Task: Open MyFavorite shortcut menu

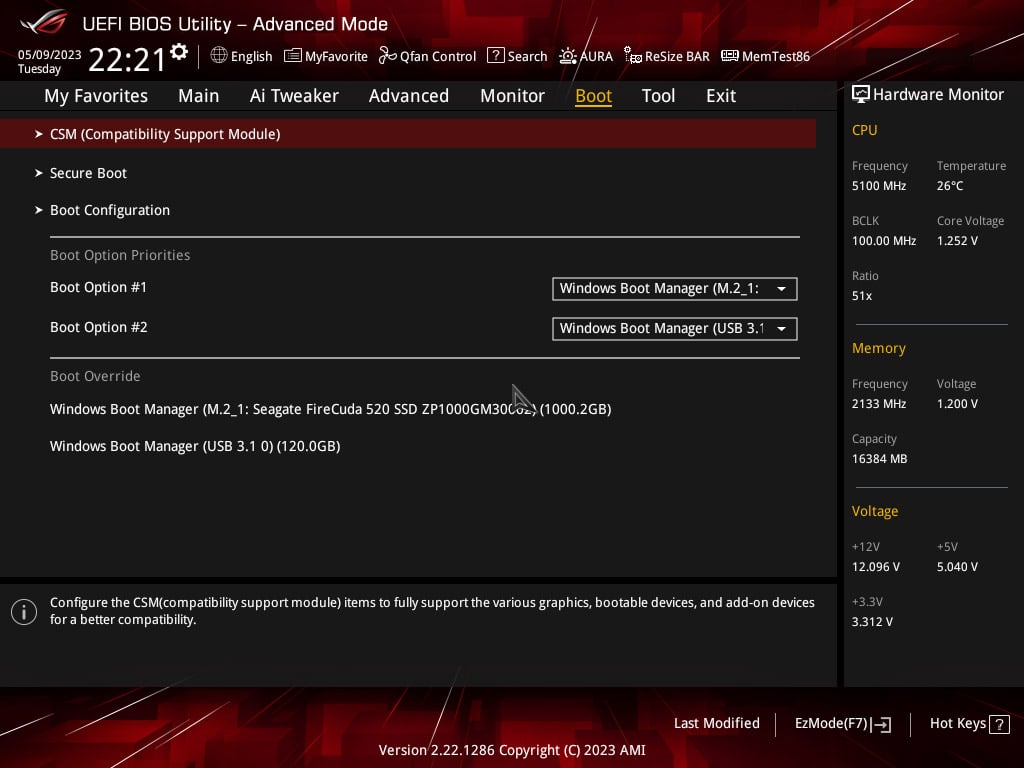Action: coord(326,56)
